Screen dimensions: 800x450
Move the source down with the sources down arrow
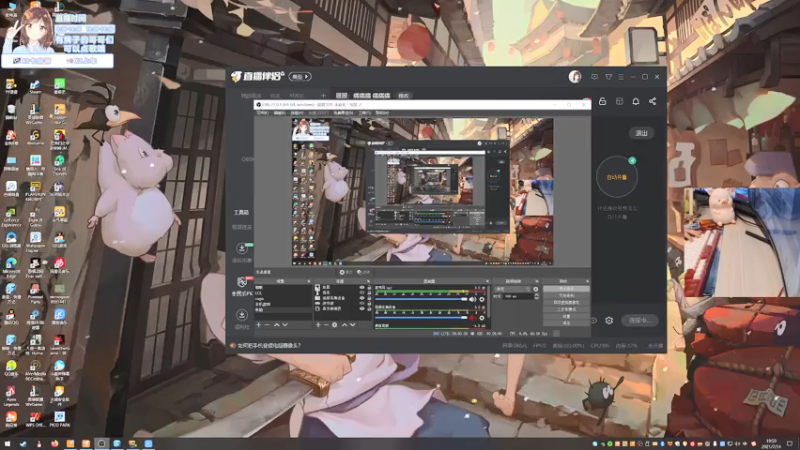[353, 324]
